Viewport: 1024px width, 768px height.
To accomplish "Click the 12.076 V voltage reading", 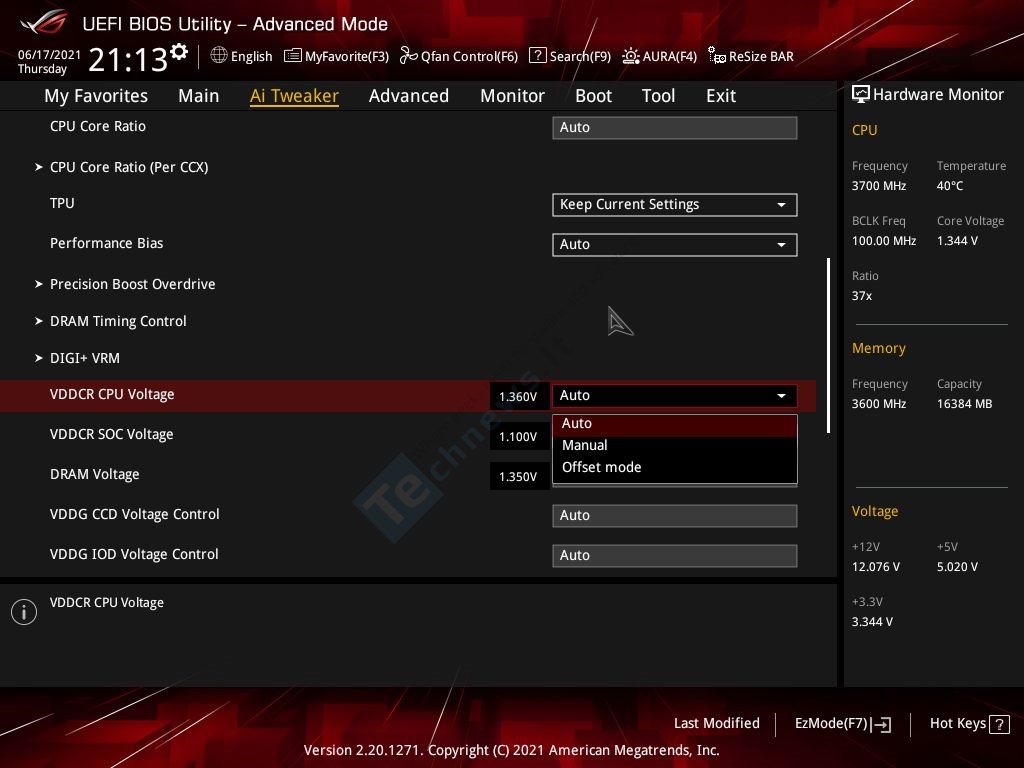I will pyautogui.click(x=875, y=567).
